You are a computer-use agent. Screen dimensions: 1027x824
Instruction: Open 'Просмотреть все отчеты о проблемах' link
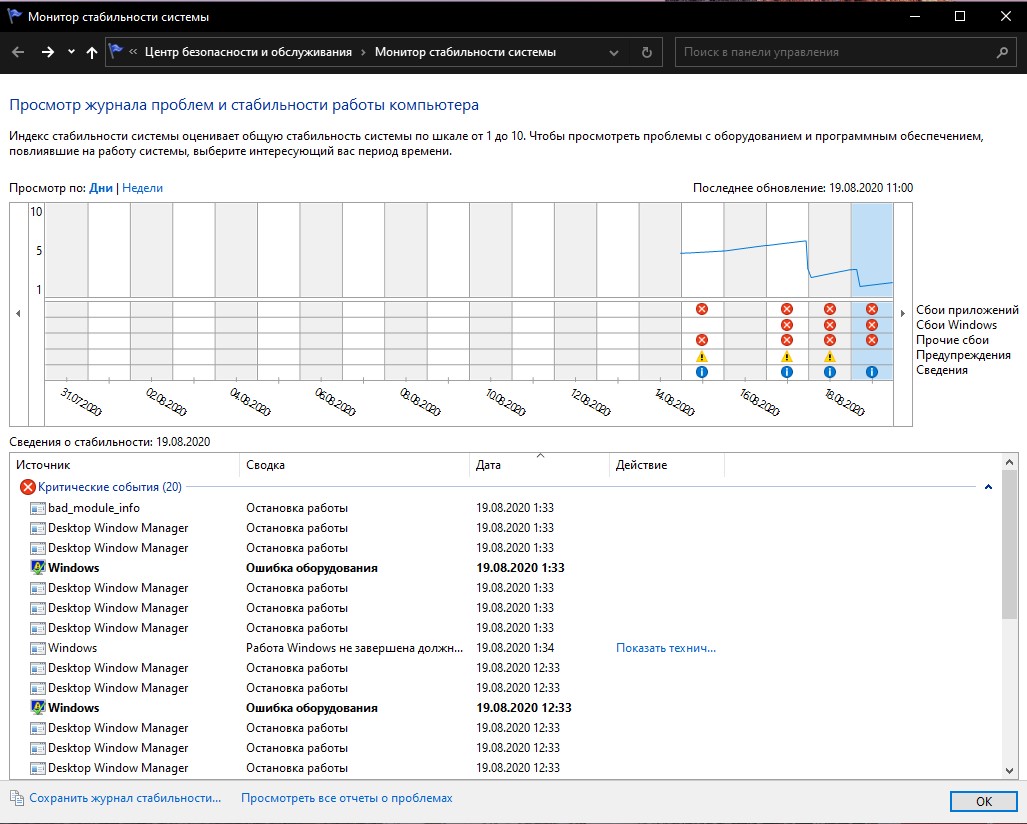click(x=346, y=798)
